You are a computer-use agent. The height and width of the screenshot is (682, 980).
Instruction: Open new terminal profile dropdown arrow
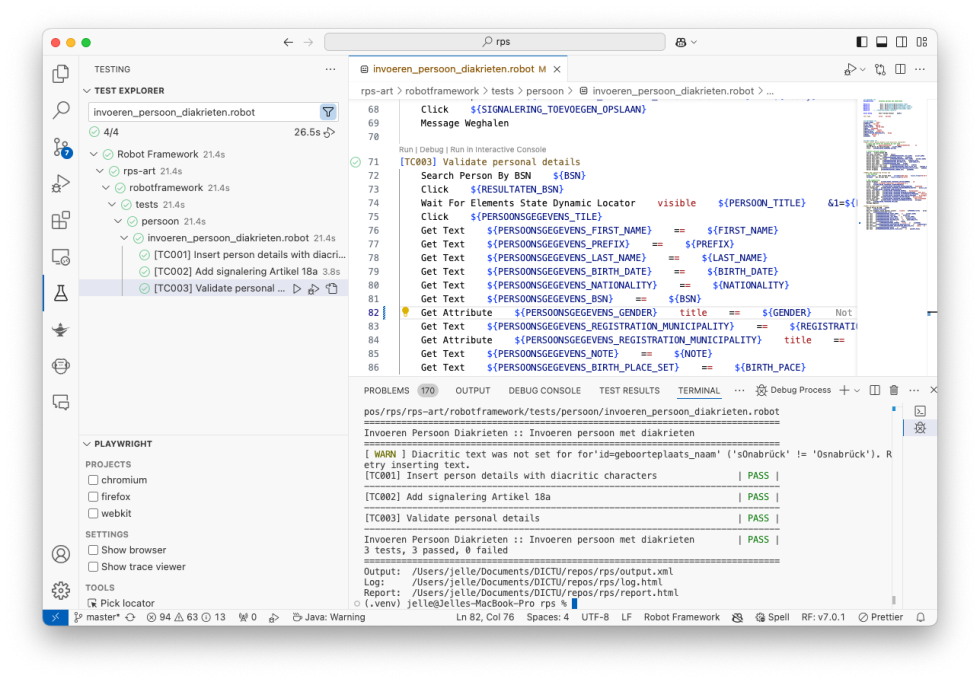tap(857, 390)
